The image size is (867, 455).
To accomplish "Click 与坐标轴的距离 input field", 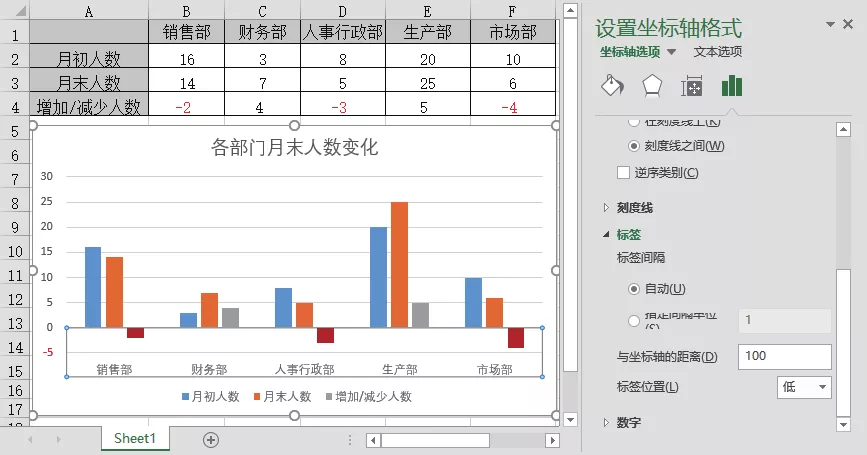I will [785, 357].
